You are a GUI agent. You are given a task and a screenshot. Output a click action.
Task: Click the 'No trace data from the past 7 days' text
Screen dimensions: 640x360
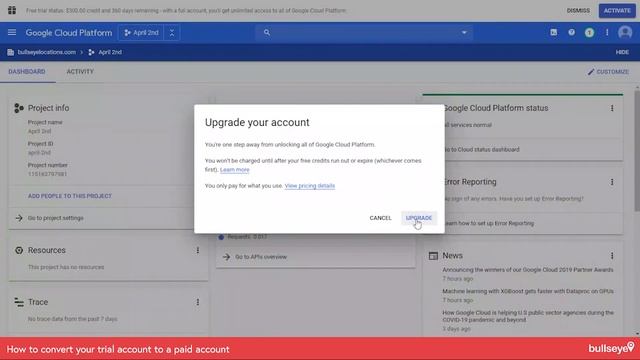point(72,319)
